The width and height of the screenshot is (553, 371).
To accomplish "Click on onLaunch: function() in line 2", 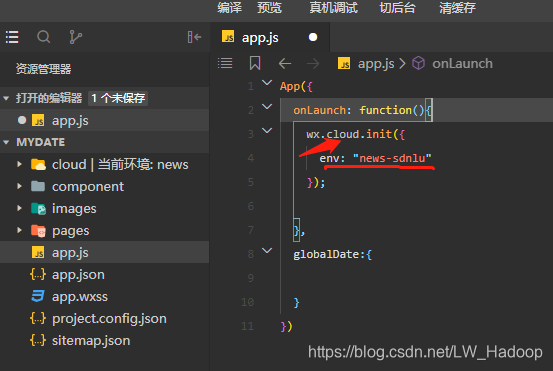I will pyautogui.click(x=358, y=110).
